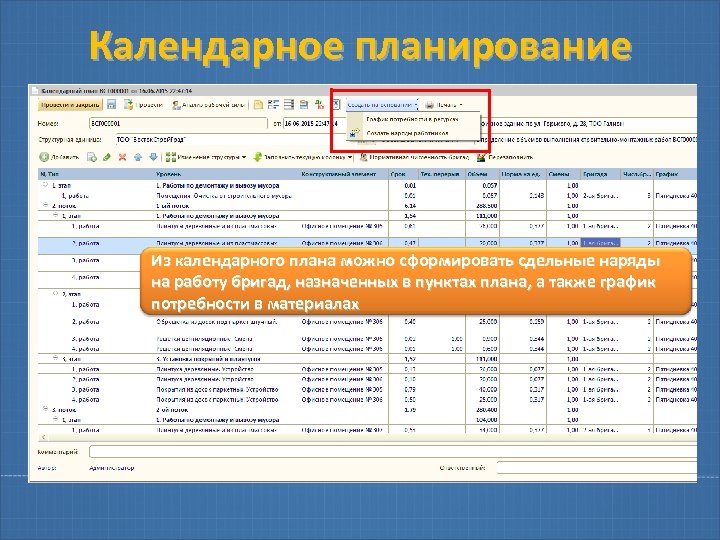Select График потребности в ресурсах menu item
The image size is (720, 540).
(412, 119)
